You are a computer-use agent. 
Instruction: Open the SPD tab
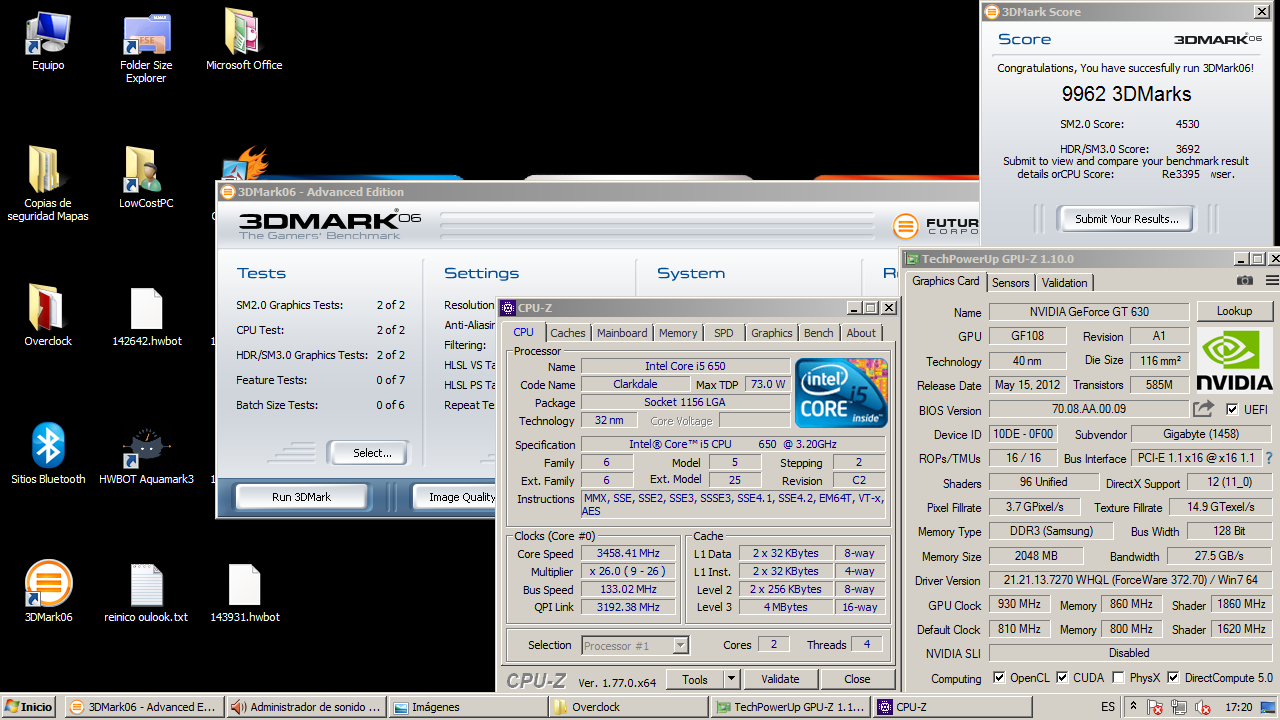[x=723, y=333]
